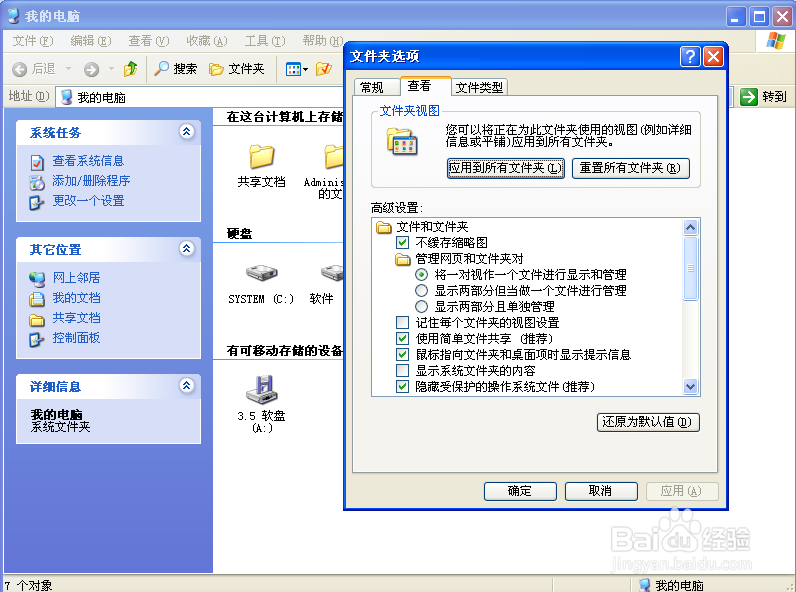This screenshot has width=796, height=592.
Task: Open the 共享文档 folder icon in main pane
Action: 261,156
